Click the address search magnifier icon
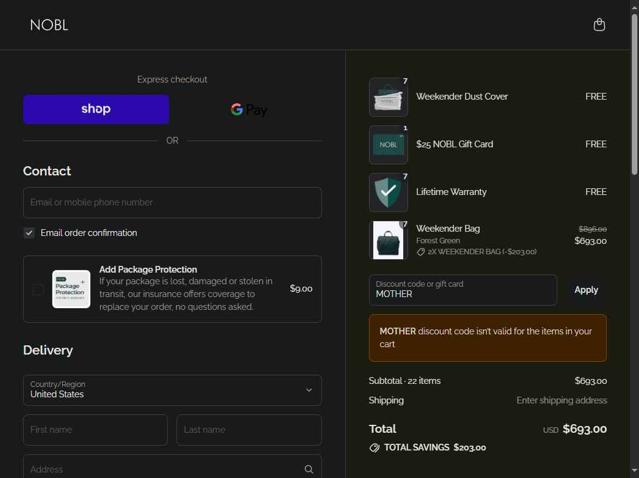Screen dimensions: 639x478 (x=308, y=469)
